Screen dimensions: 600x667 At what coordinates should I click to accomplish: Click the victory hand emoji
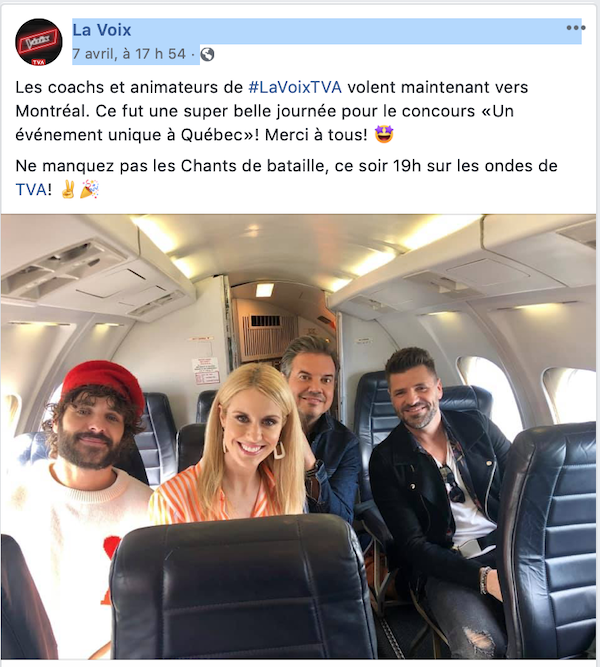(68, 189)
